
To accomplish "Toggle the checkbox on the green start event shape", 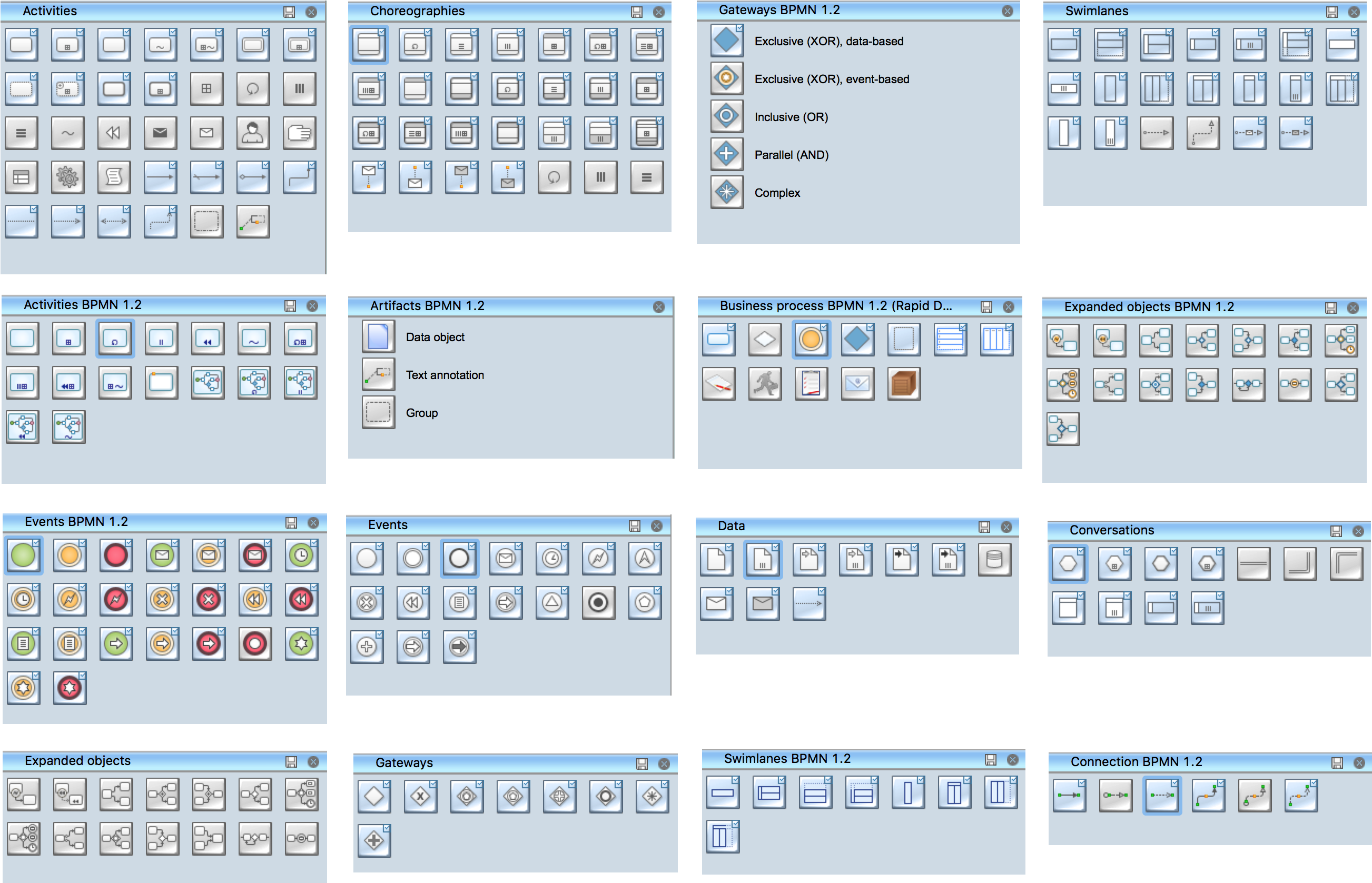I will (x=37, y=542).
